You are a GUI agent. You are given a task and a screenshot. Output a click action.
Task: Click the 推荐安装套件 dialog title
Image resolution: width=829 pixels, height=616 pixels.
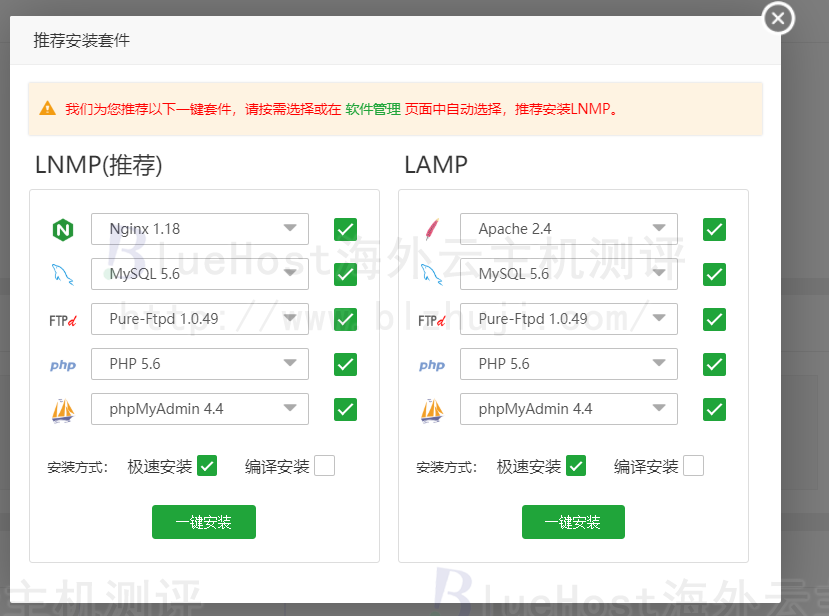[x=81, y=40]
